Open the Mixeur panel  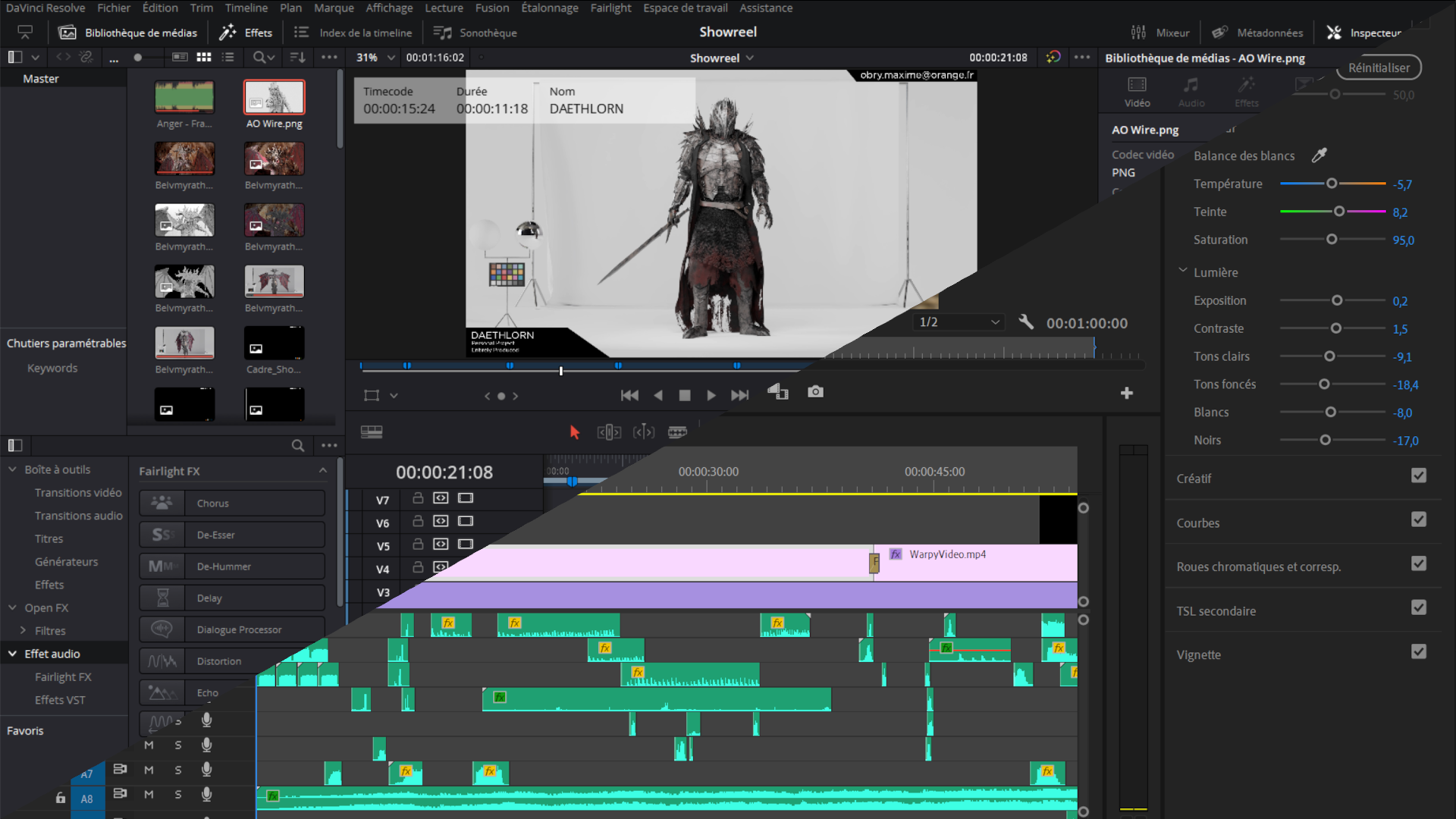(1160, 33)
